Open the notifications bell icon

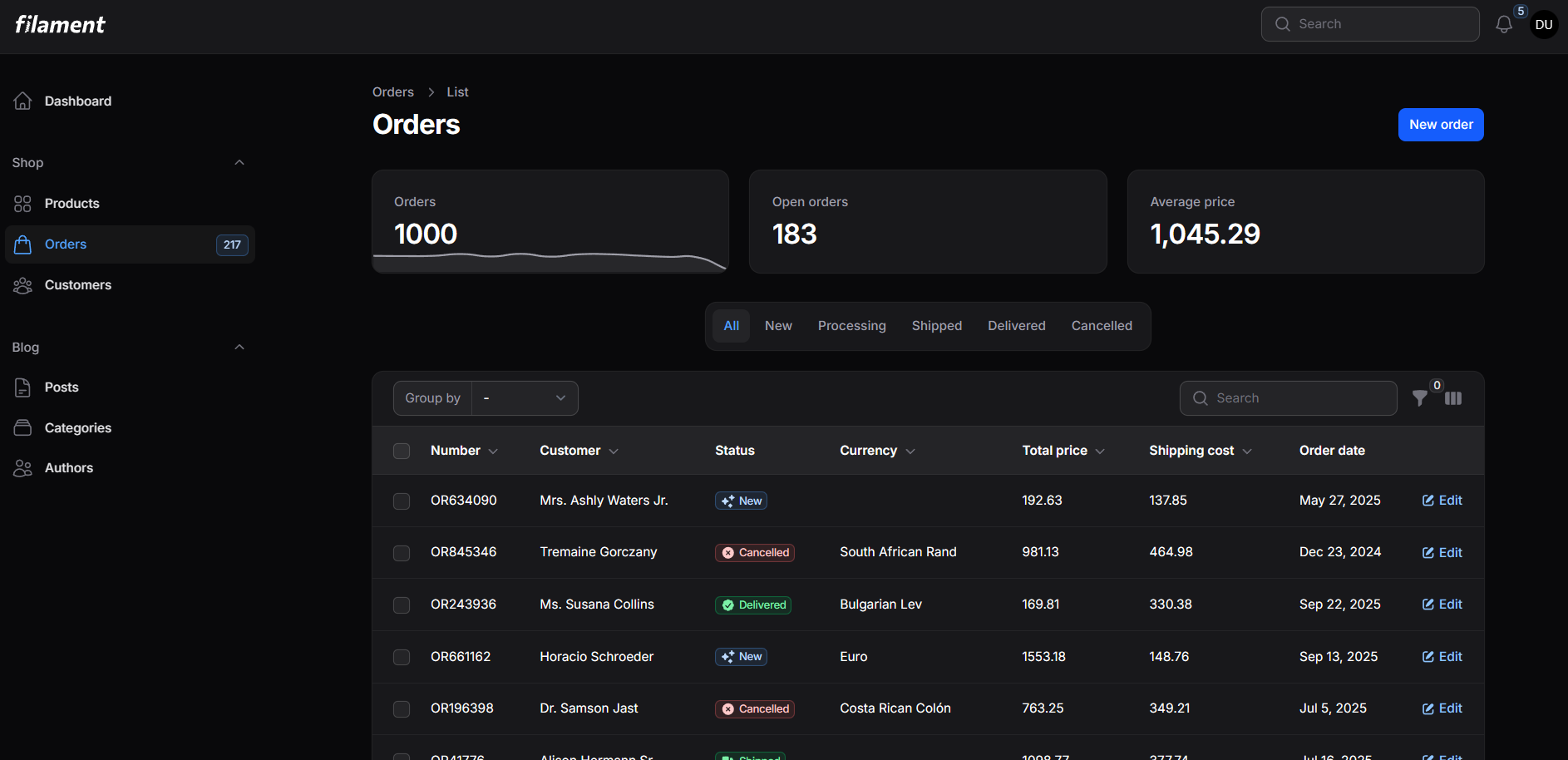[1503, 25]
